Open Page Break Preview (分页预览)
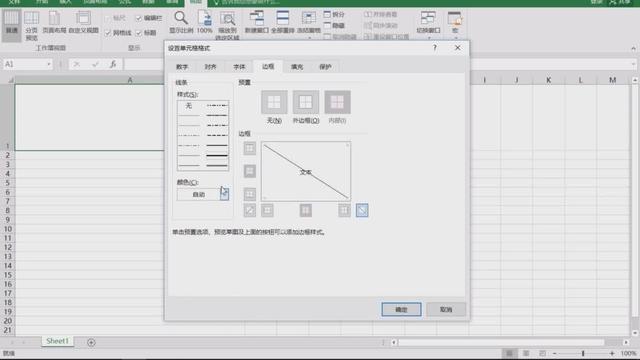Screen dimensions: 640x360 (x=31, y=25)
